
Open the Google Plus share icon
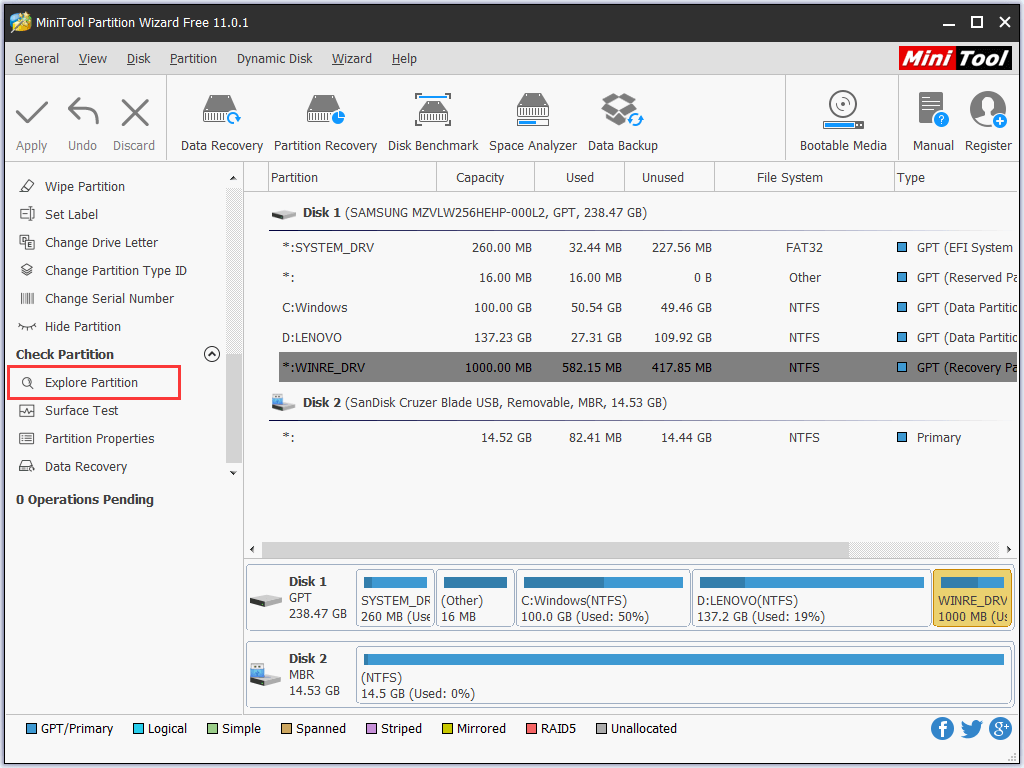1000,728
